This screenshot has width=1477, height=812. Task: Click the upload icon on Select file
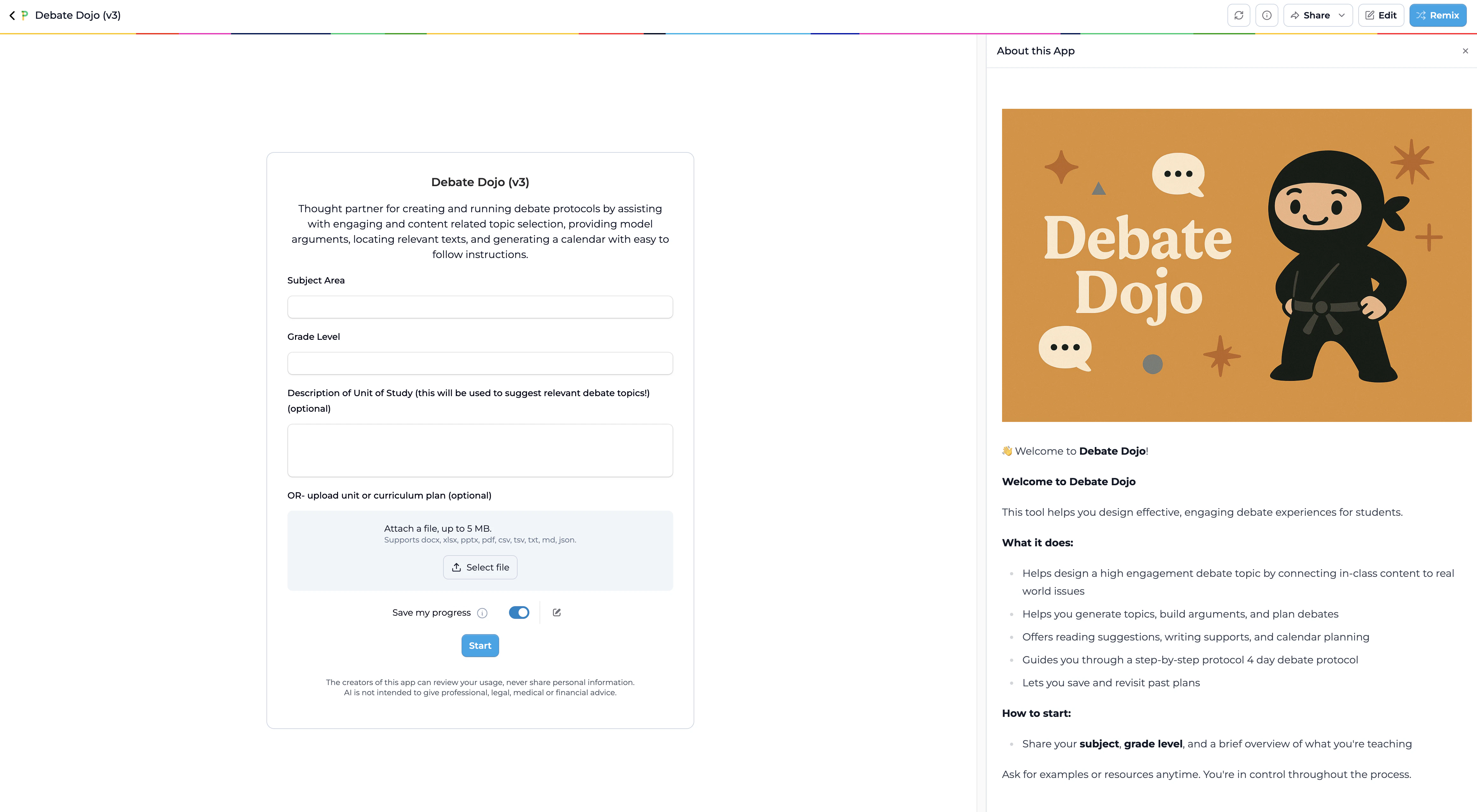click(456, 567)
